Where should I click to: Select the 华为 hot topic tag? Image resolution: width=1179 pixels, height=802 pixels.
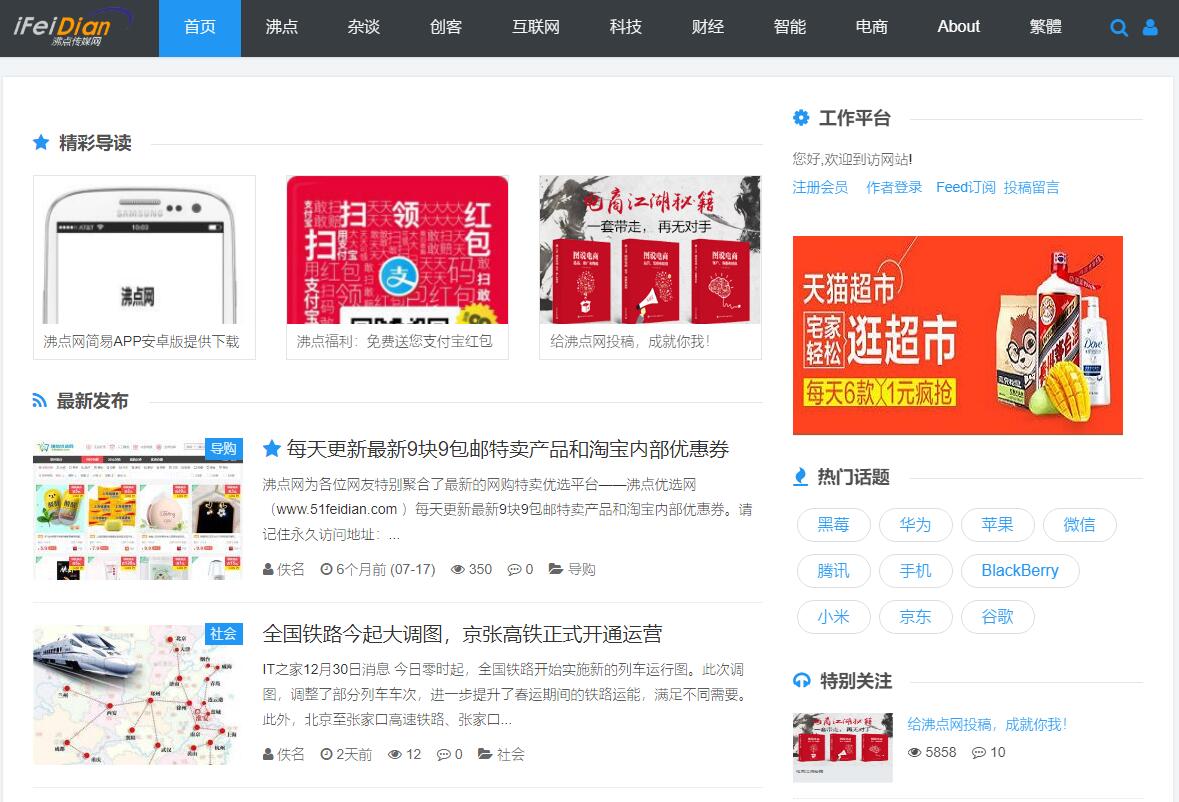point(916,525)
